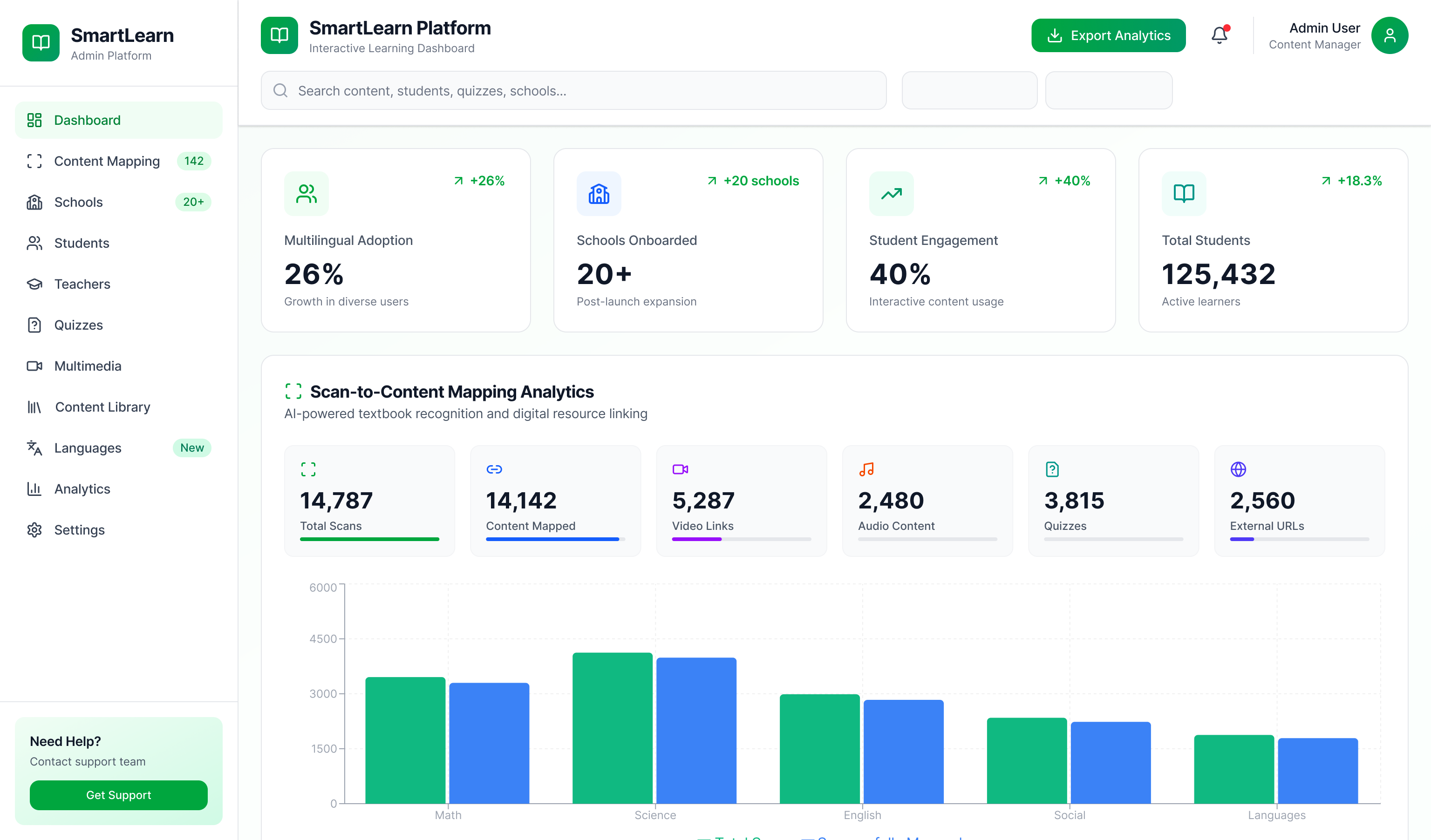Open Quizzes via the question mark icon
The image size is (1431, 840).
click(34, 325)
